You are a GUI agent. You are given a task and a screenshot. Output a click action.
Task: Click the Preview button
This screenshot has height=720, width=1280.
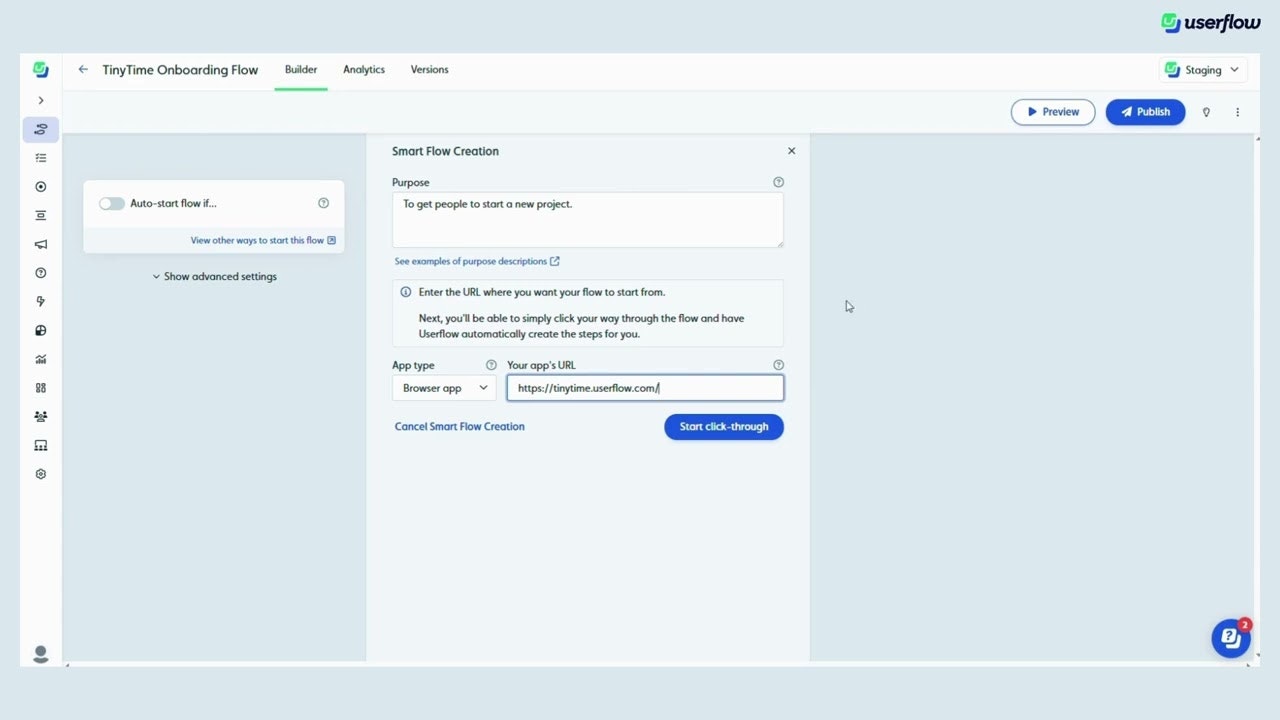tap(1053, 112)
